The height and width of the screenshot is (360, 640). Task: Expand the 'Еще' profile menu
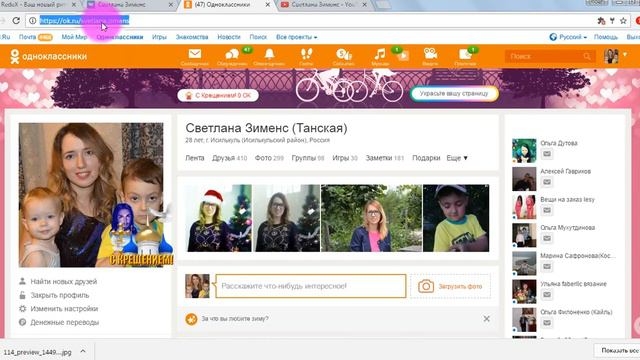point(457,158)
